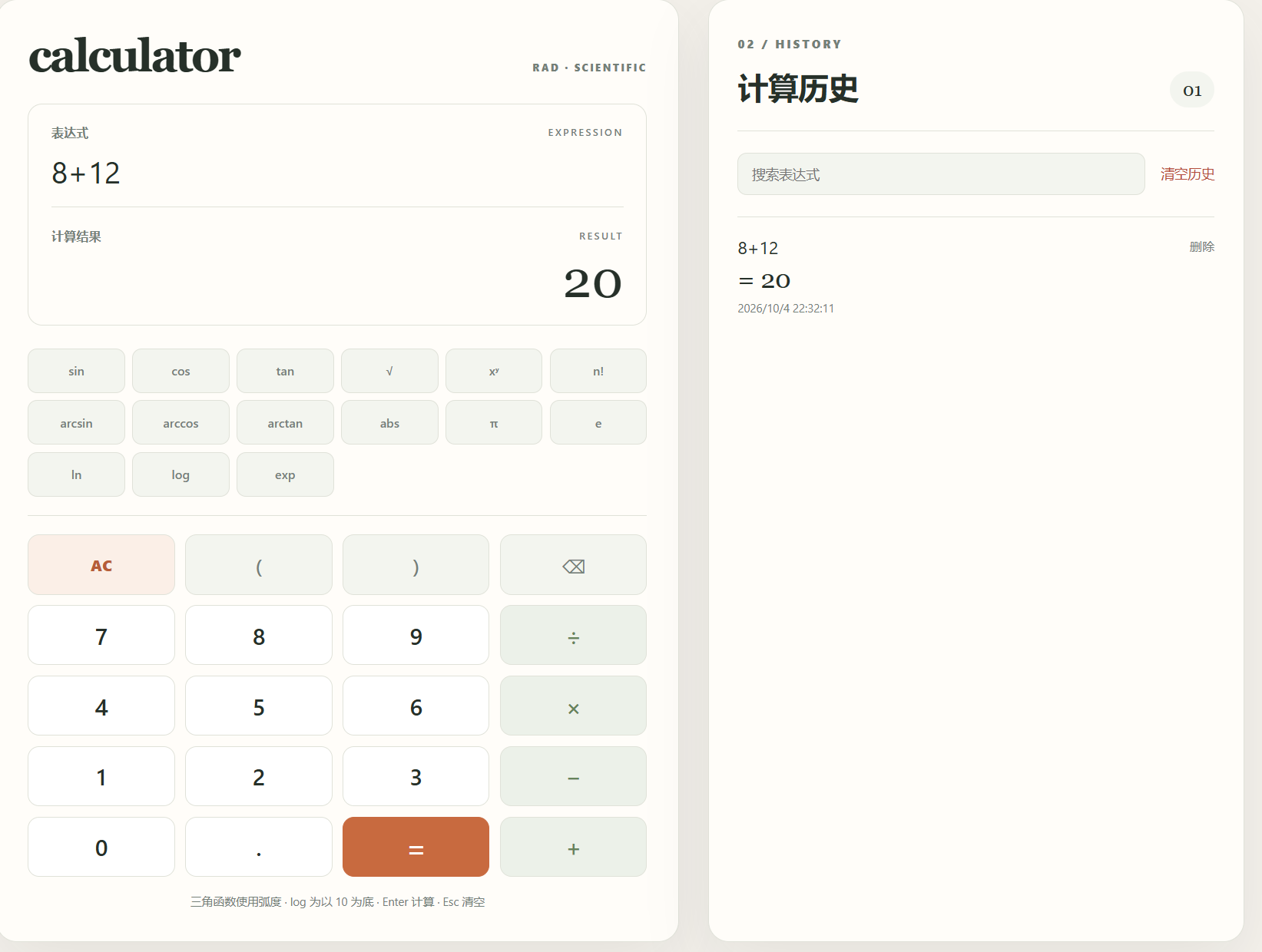Insert the exp function

[285, 474]
